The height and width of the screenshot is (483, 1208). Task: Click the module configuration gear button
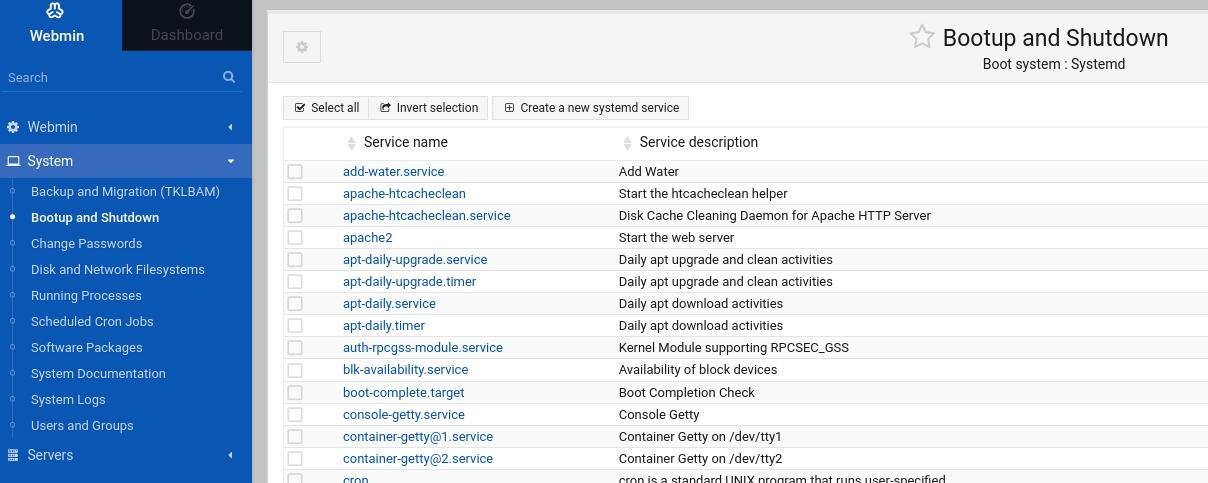[302, 47]
